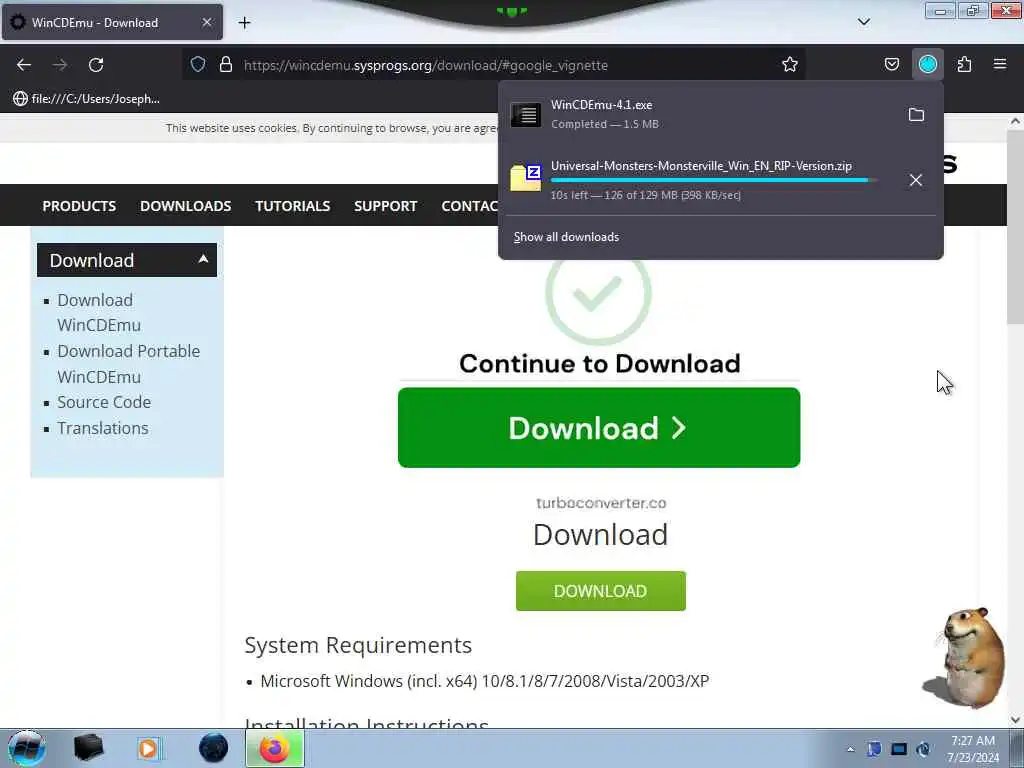Viewport: 1024px width, 768px height.
Task: Open the CONTACT menu item
Action: (470, 206)
